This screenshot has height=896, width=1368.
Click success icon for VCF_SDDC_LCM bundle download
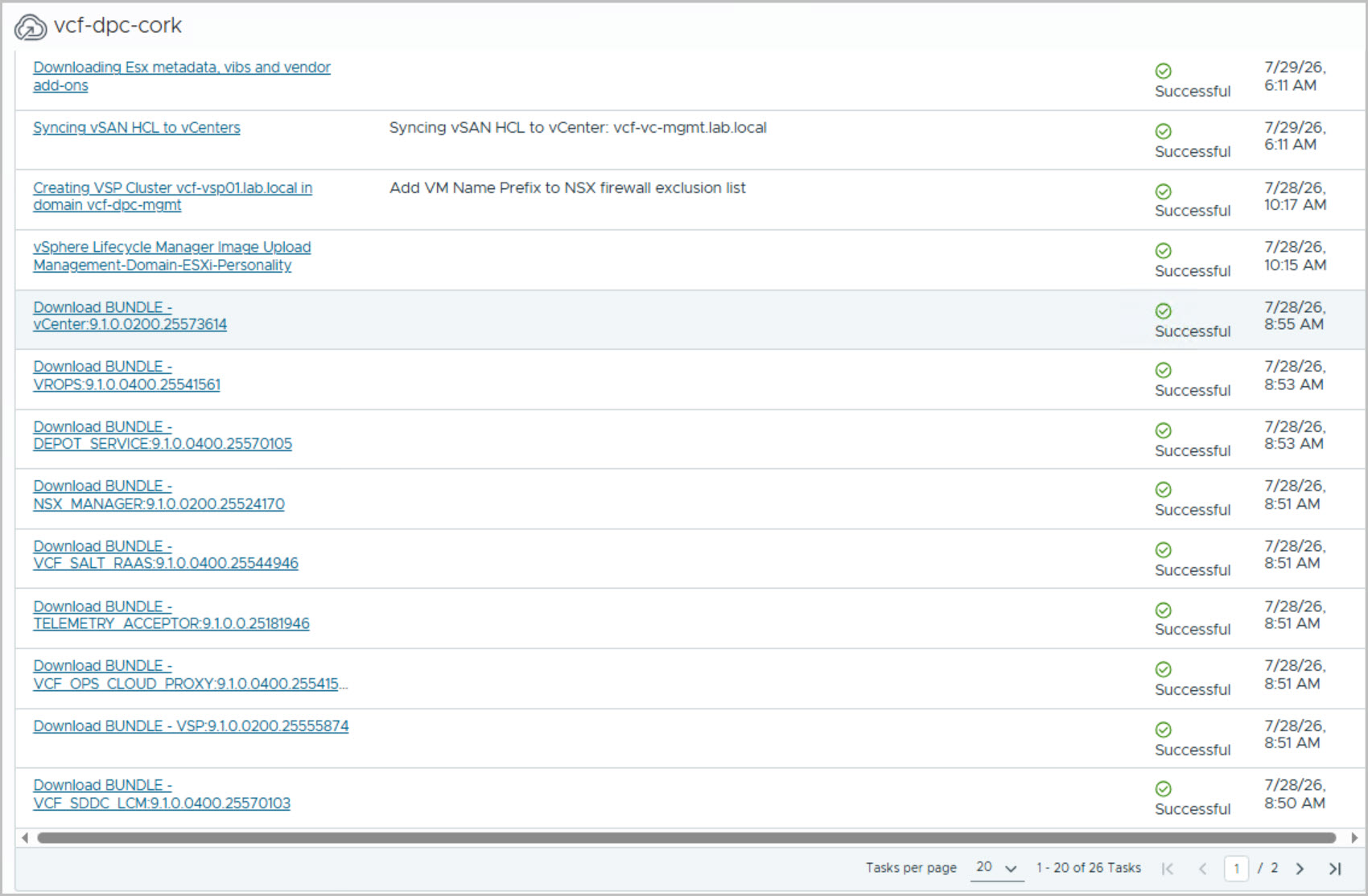[x=1163, y=789]
